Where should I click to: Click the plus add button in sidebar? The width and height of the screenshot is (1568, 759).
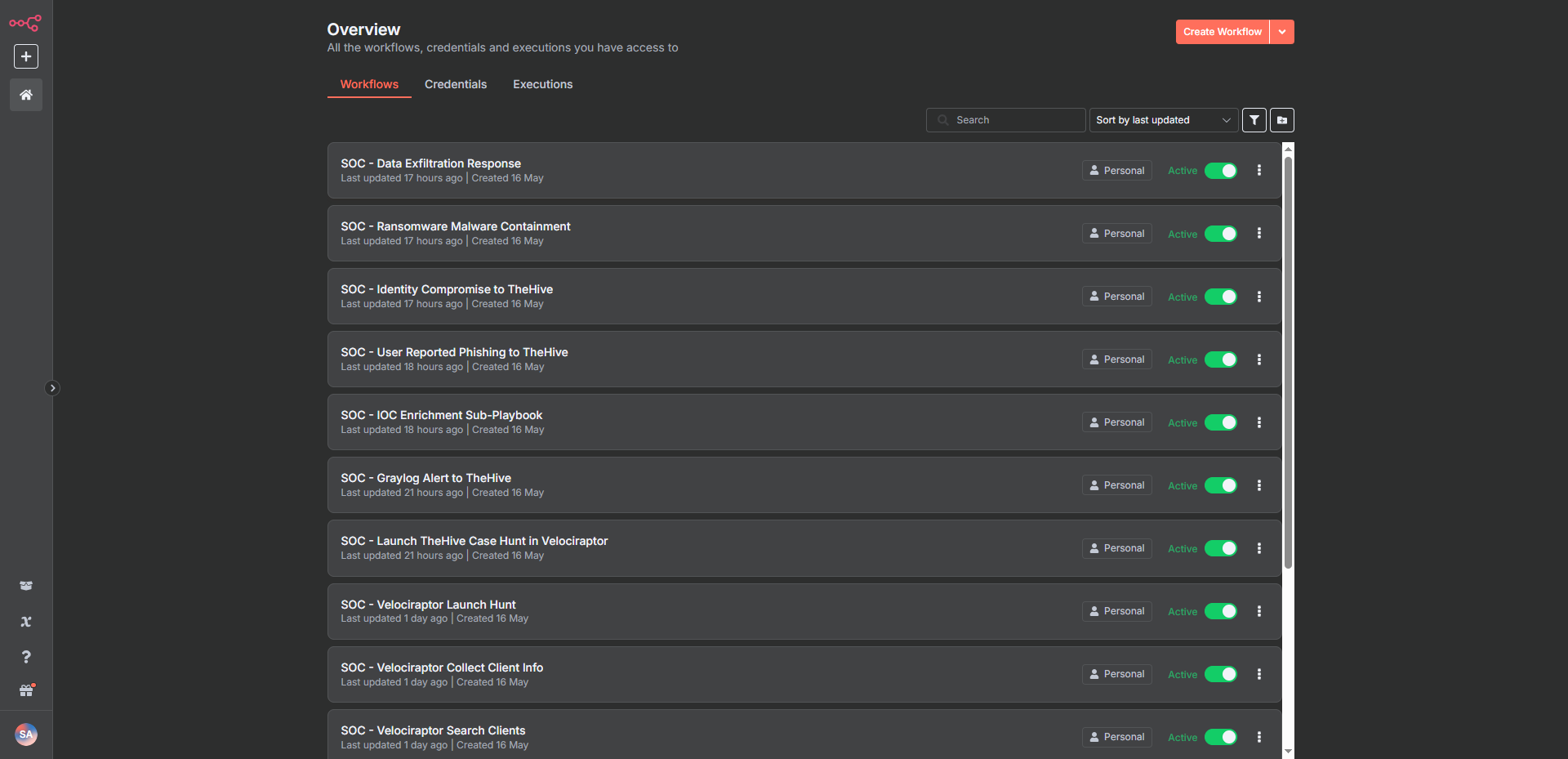coord(26,56)
